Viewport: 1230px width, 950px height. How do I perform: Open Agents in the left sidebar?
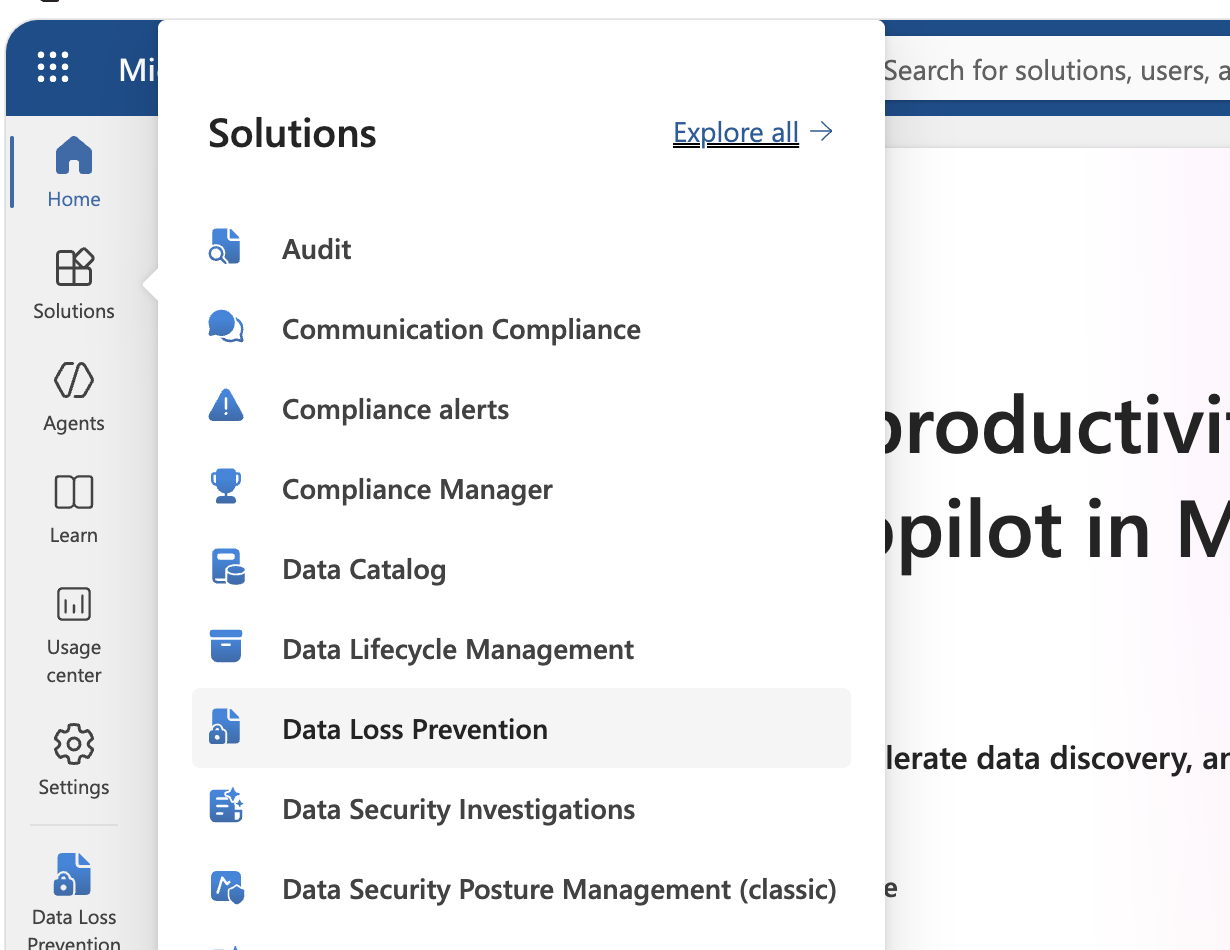74,397
